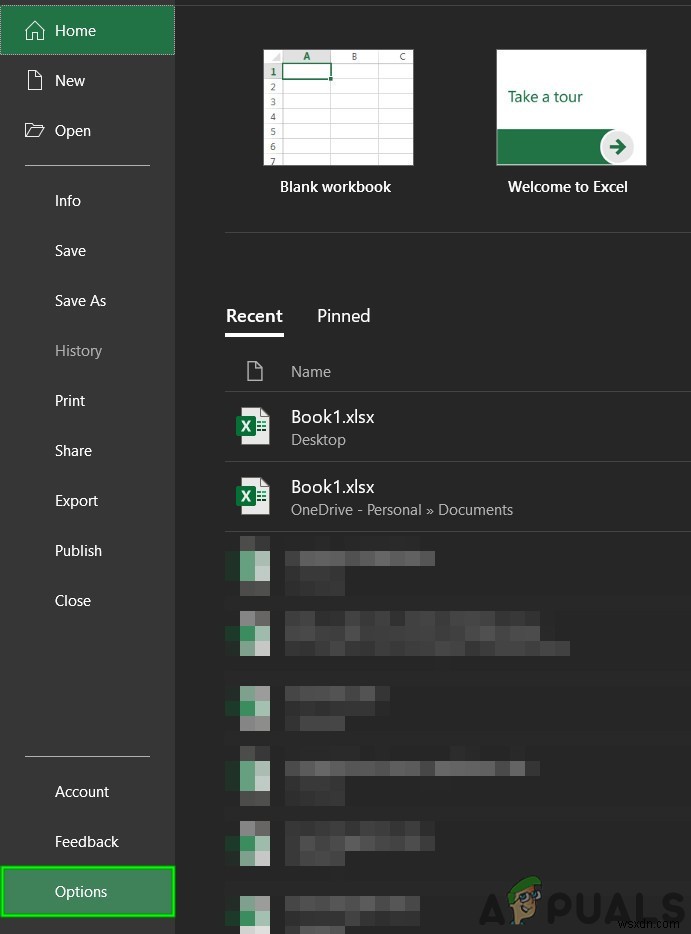Open the Welcome to Excel tour
Image resolution: width=691 pixels, height=934 pixels.
pos(571,108)
